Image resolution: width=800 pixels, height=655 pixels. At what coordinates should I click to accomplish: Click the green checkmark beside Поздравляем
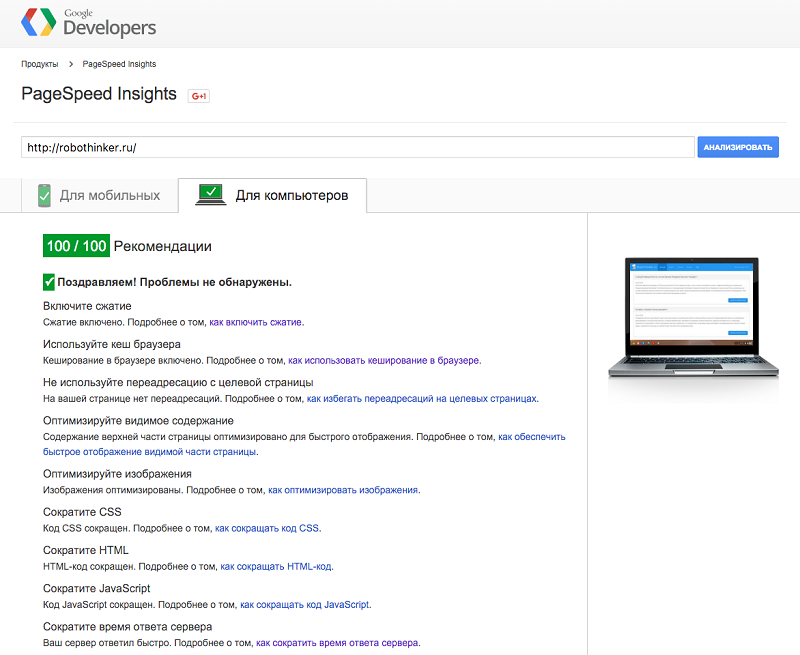pos(49,282)
